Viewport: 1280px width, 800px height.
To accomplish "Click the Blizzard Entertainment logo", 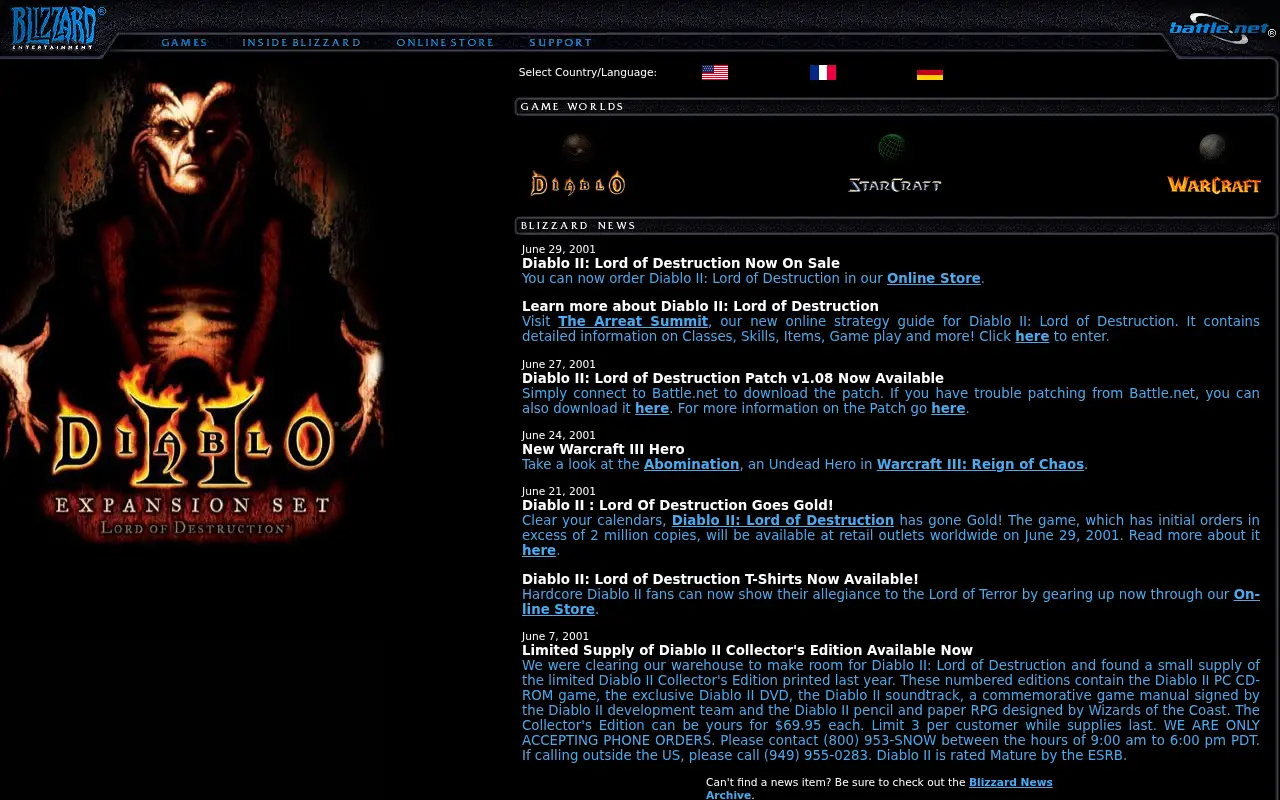I will tap(57, 27).
